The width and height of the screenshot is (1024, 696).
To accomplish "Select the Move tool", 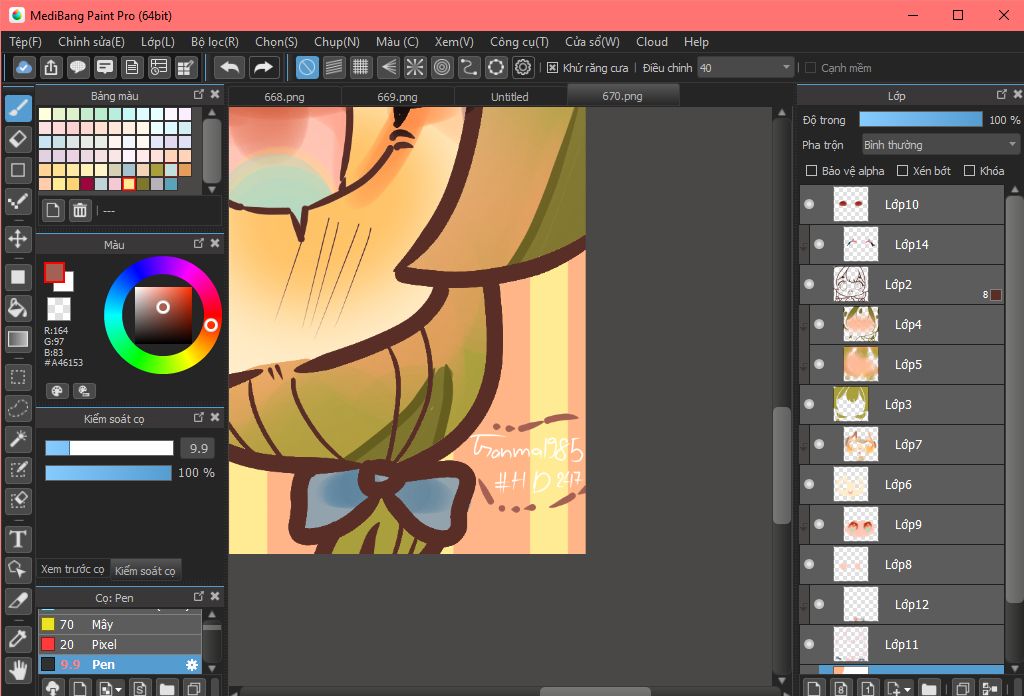I will pyautogui.click(x=18, y=238).
